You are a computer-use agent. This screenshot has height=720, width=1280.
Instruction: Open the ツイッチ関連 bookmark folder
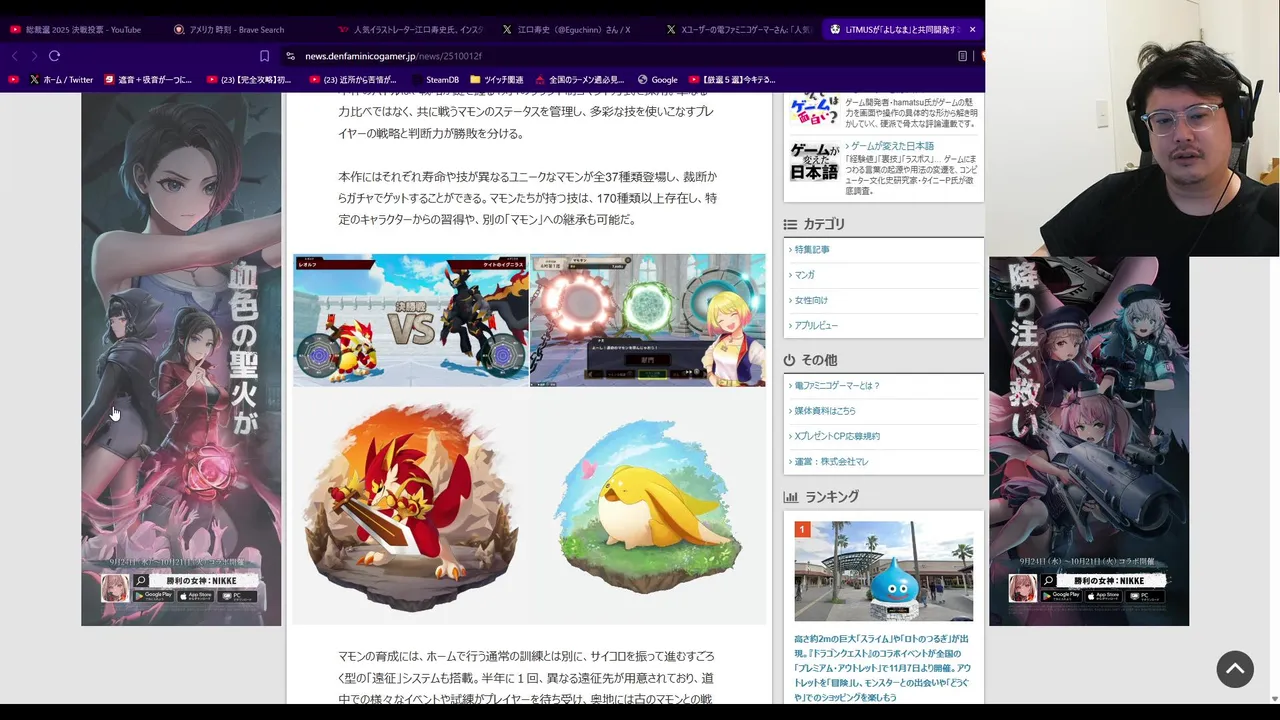[496, 80]
